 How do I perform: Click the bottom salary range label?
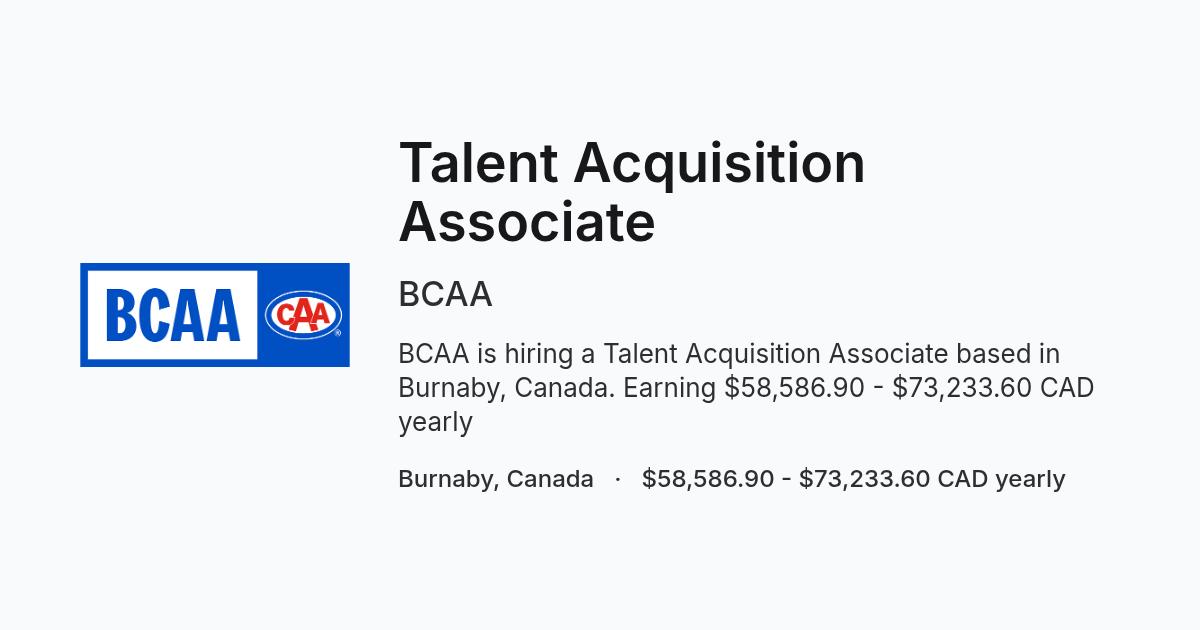coord(853,479)
